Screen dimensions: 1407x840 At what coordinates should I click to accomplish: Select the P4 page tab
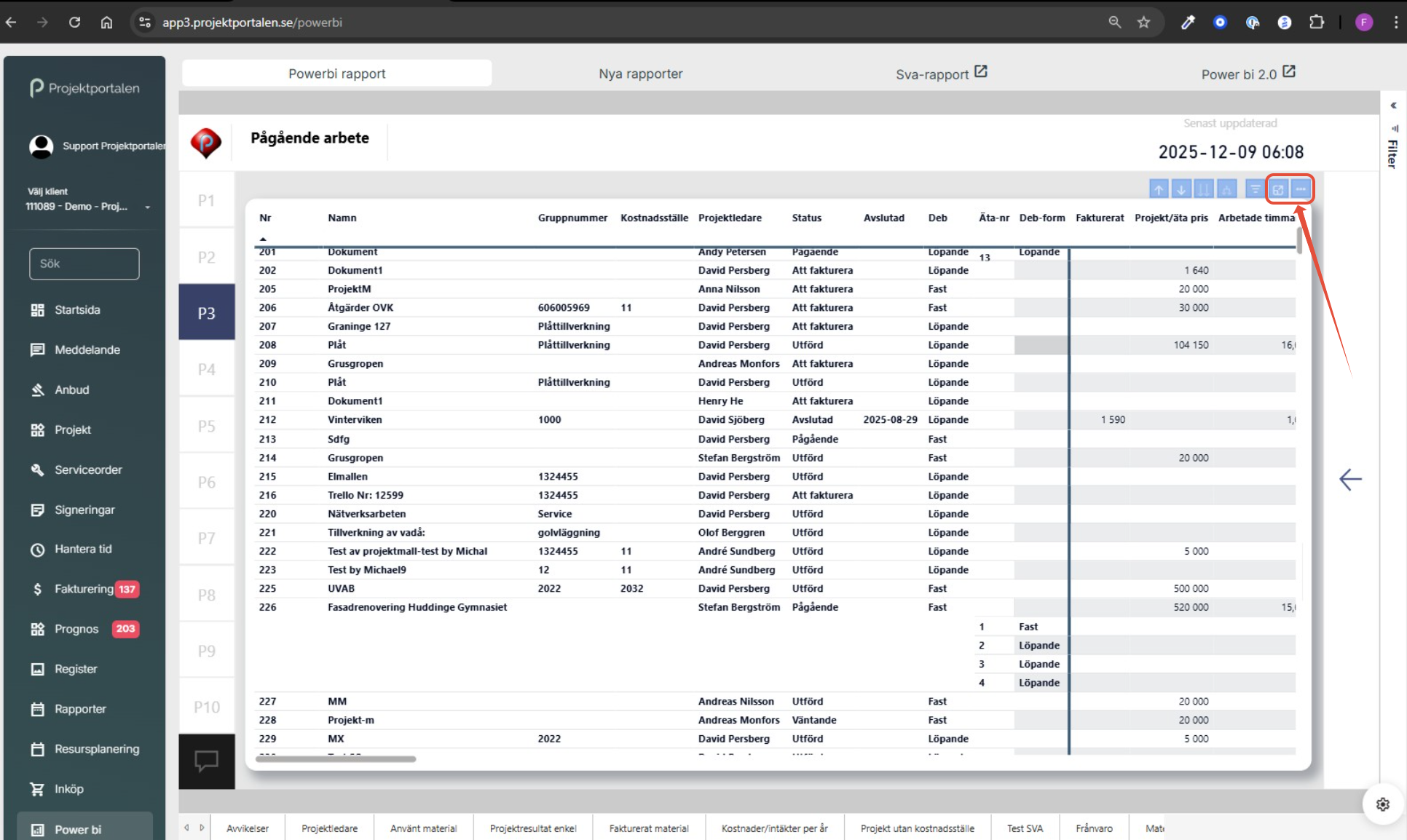click(x=207, y=369)
